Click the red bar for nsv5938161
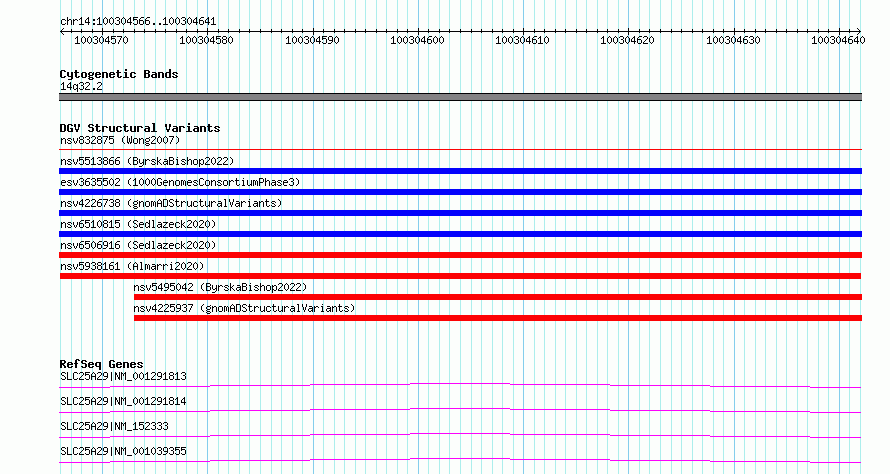890x474 pixels. 460,276
